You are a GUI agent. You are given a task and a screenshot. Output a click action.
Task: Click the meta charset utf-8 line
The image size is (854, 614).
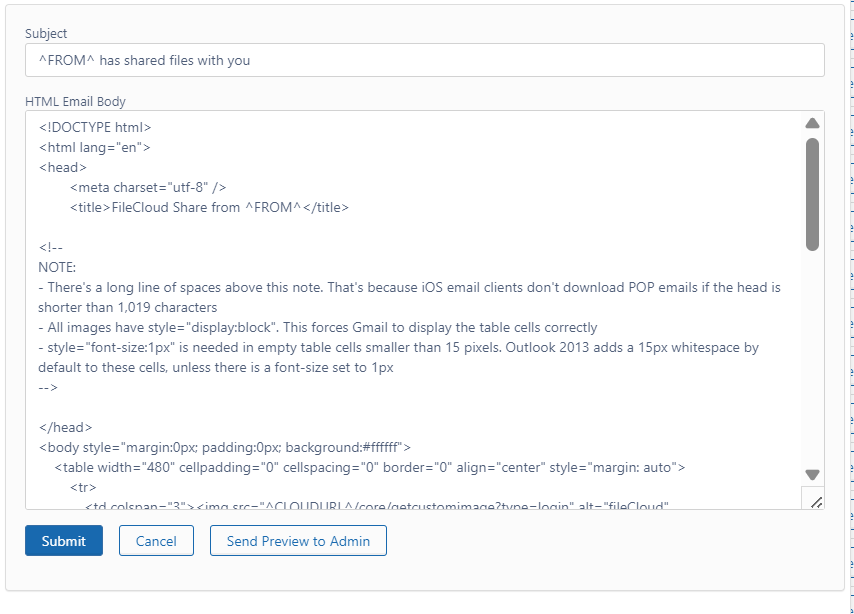[148, 187]
